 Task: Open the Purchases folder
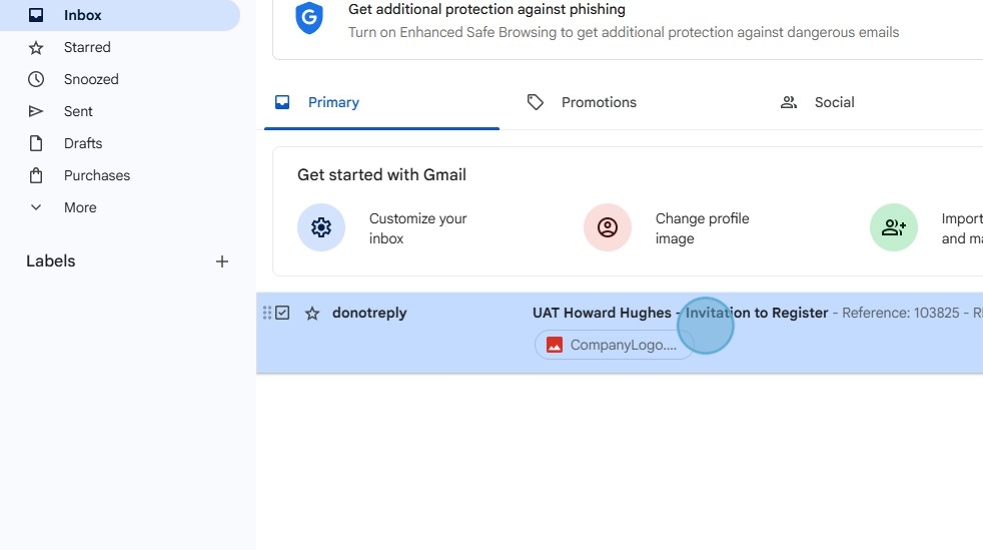[x=97, y=175]
